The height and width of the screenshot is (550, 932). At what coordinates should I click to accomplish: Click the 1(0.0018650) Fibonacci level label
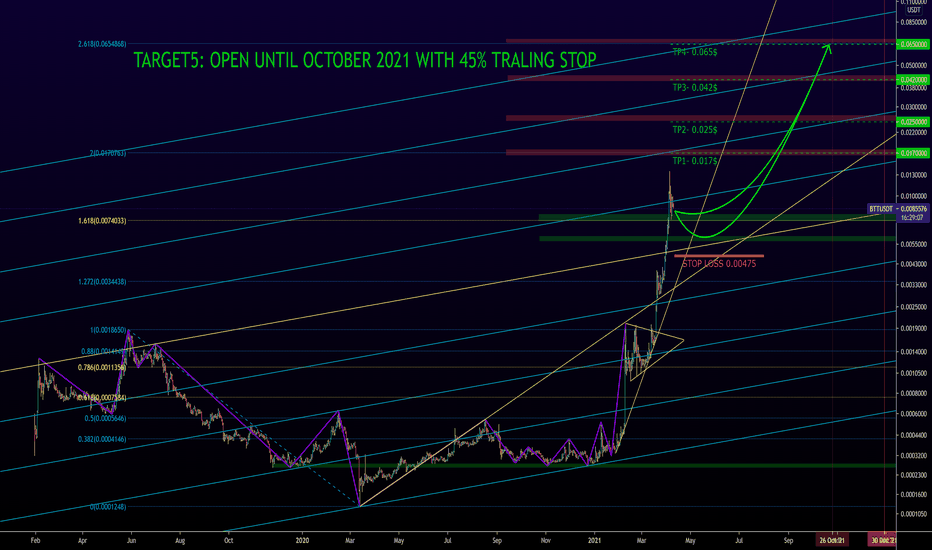point(108,330)
